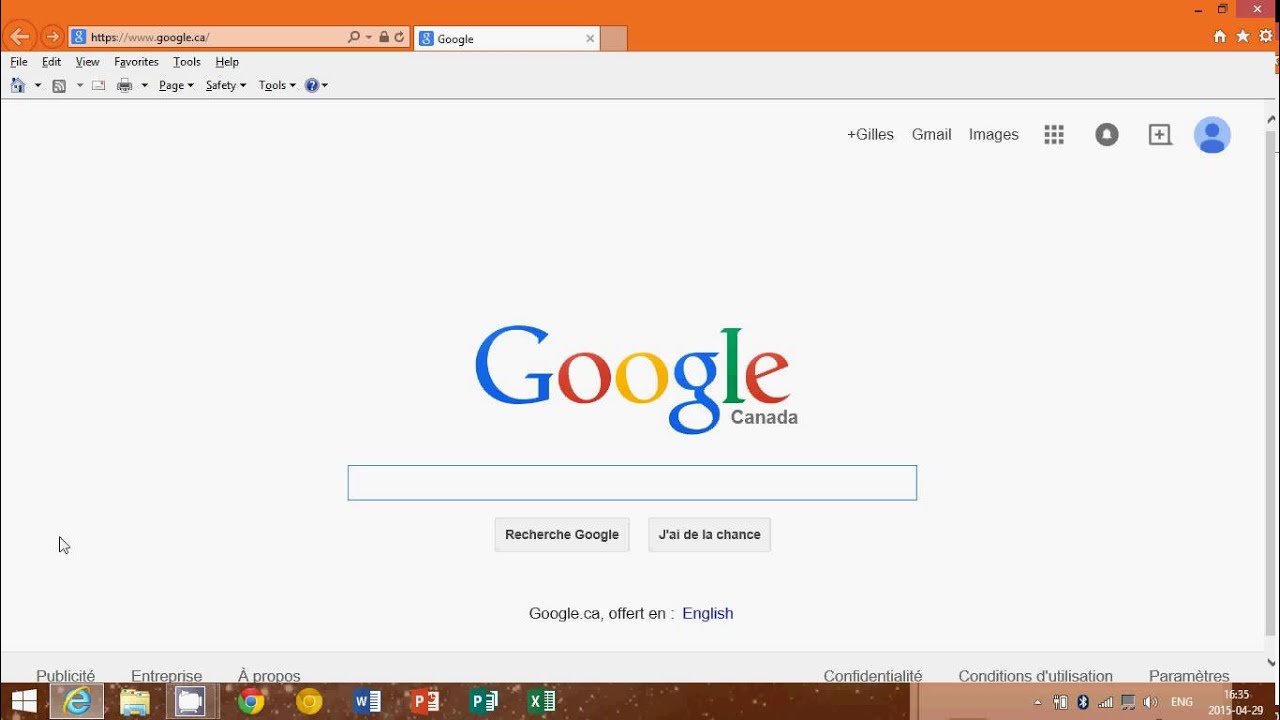The height and width of the screenshot is (720, 1280).
Task: Open the Page dropdown in the command bar
Action: click(176, 85)
